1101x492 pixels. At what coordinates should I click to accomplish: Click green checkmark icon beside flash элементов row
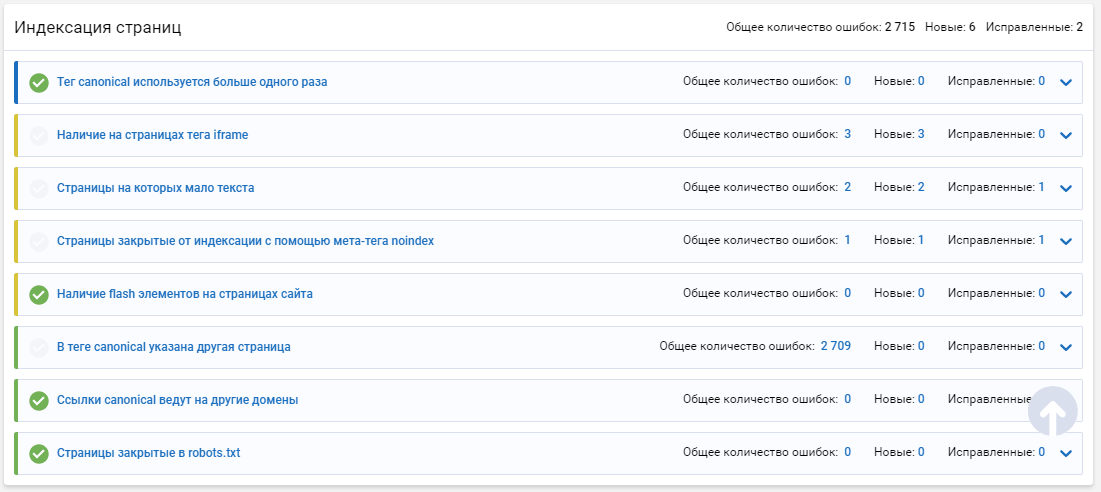39,294
